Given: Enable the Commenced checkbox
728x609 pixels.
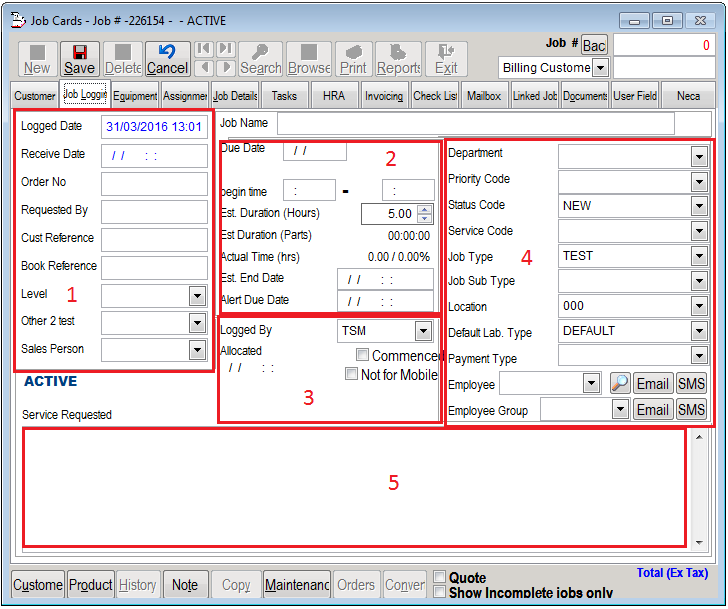Looking at the screenshot, I should [x=363, y=356].
